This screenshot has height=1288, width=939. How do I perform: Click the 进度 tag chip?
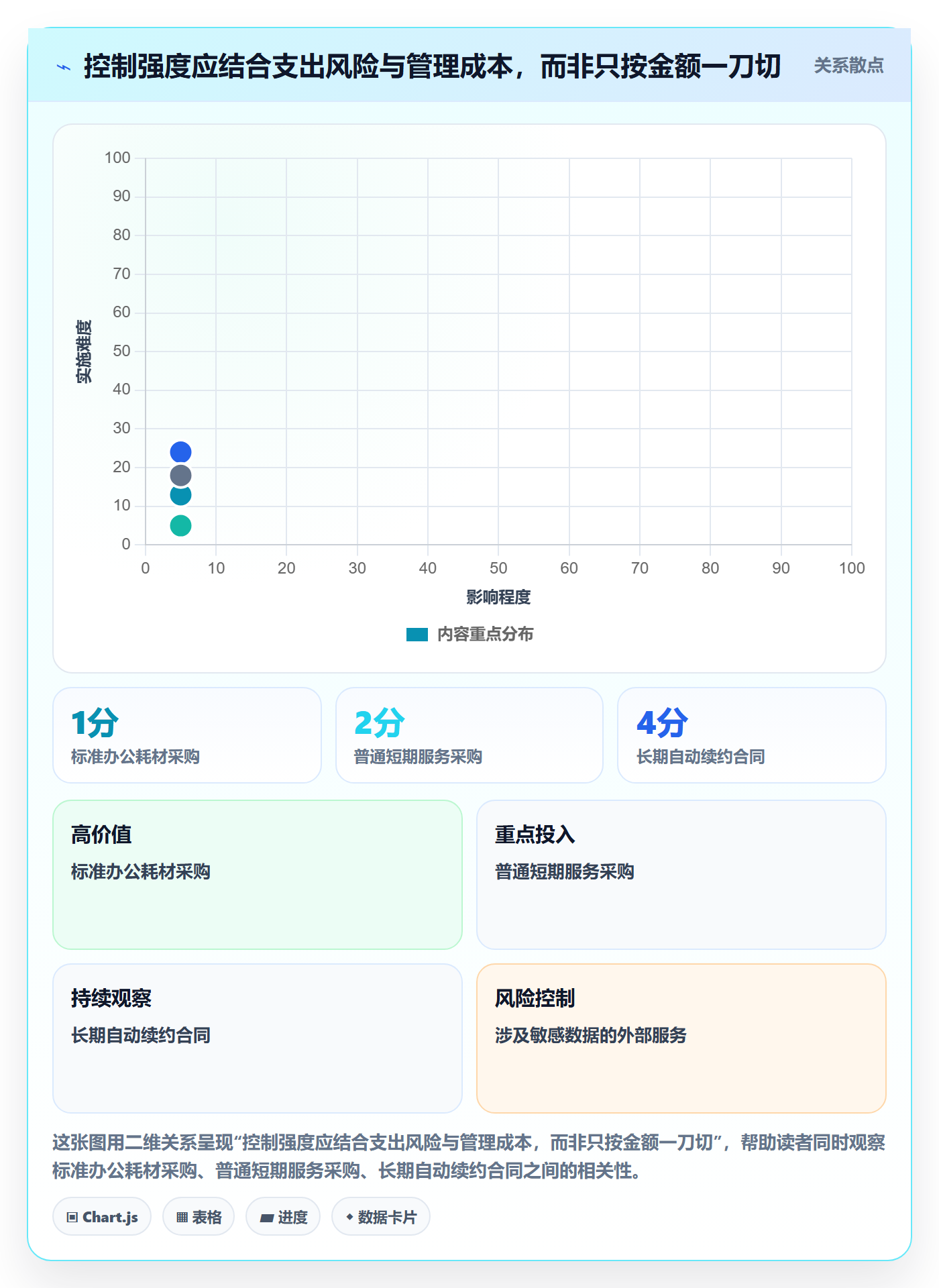pos(283,1217)
